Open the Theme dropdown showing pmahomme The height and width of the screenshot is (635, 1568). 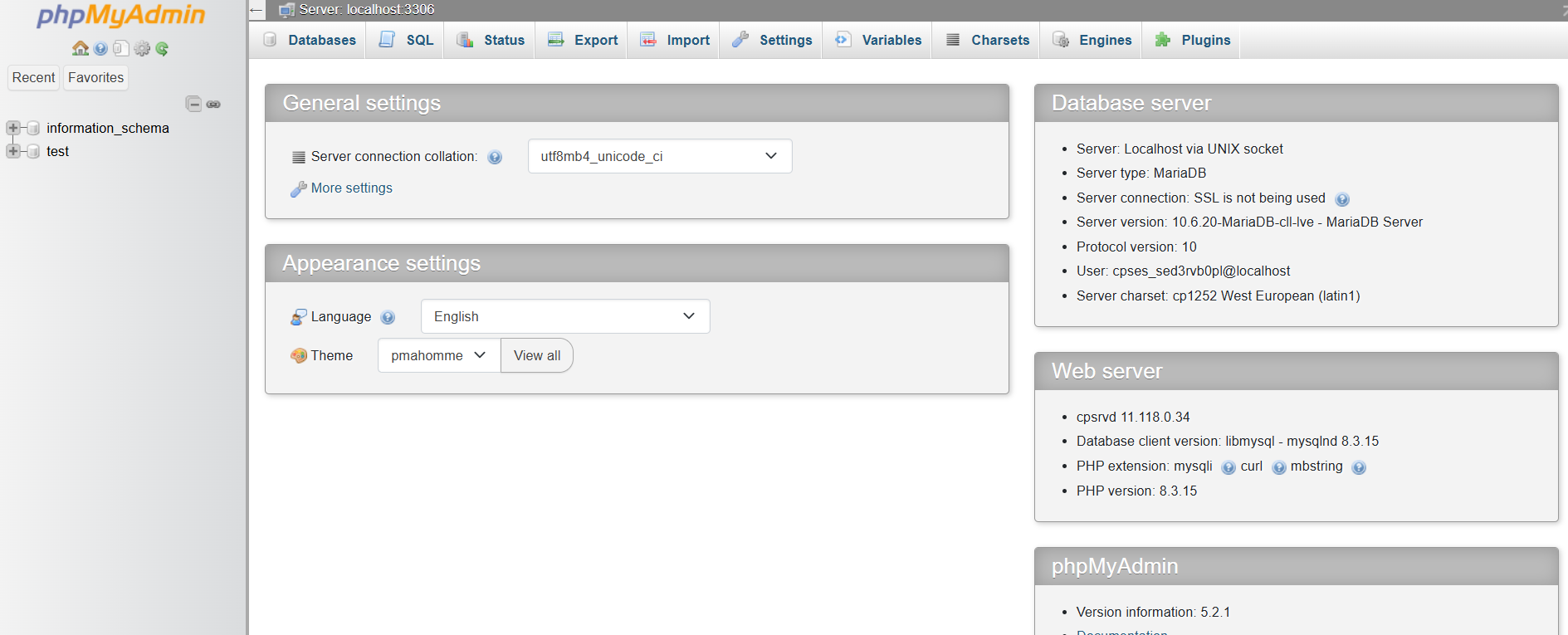438,355
